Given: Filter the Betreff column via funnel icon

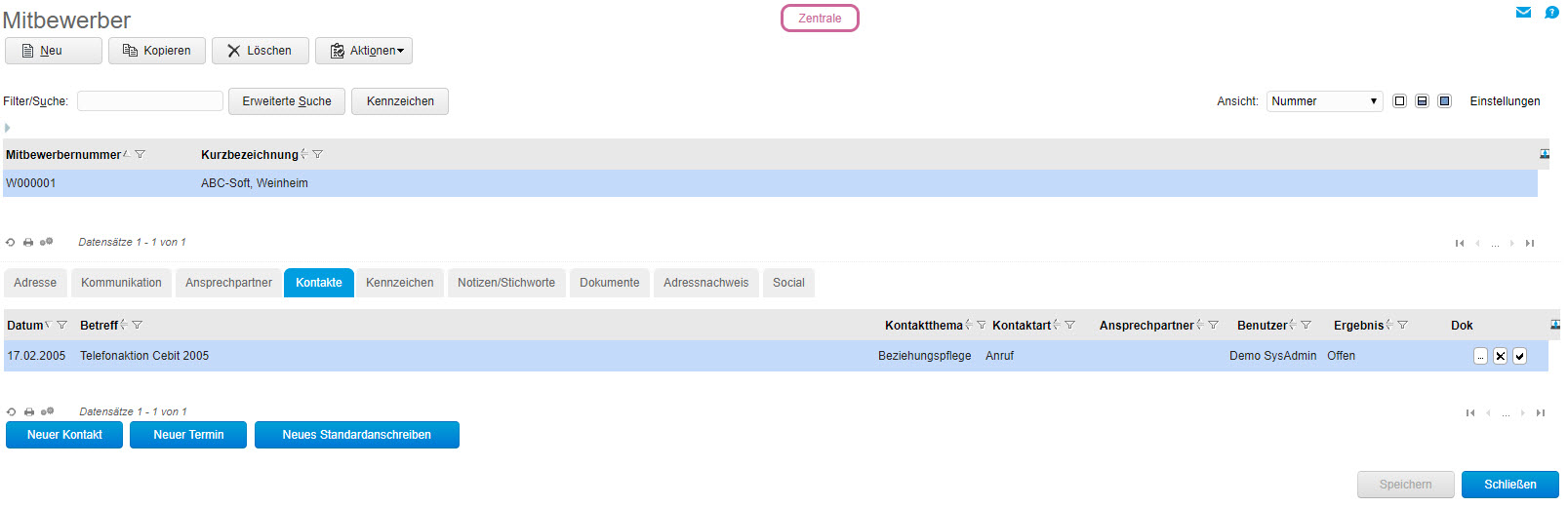Looking at the screenshot, I should click(x=137, y=325).
